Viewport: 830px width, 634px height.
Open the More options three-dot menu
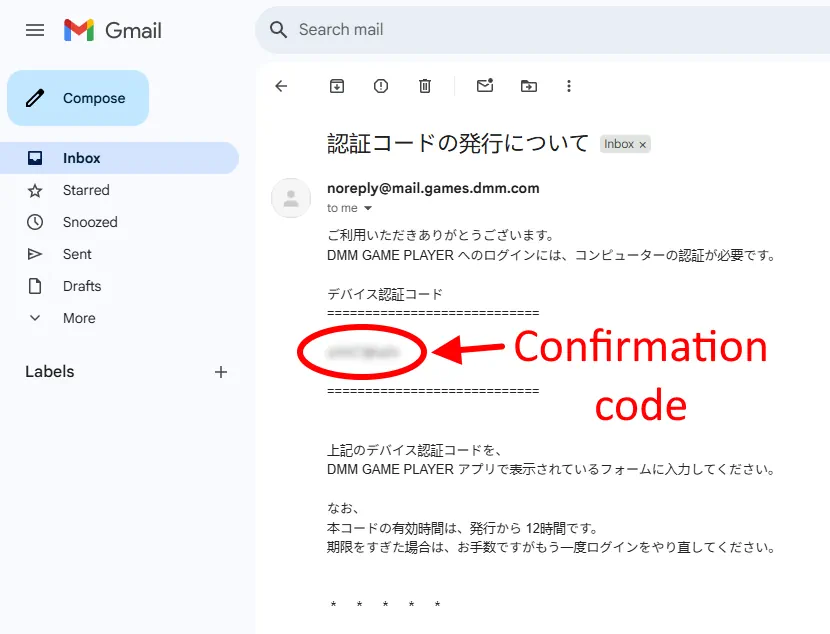[x=569, y=86]
